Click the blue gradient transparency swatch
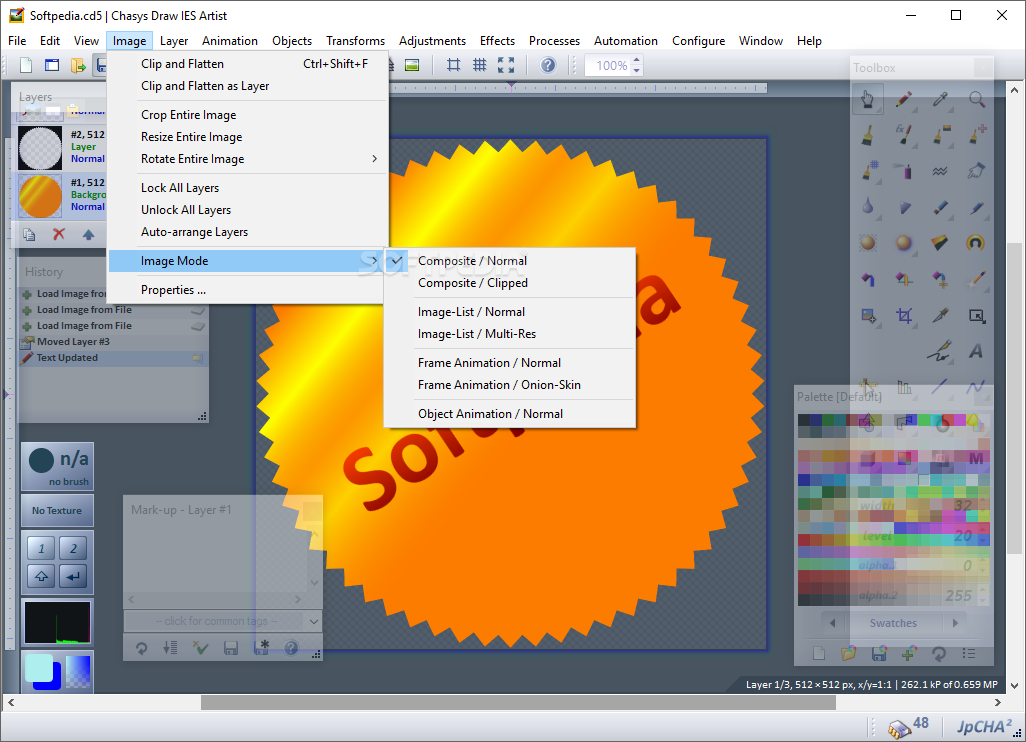 (78, 672)
